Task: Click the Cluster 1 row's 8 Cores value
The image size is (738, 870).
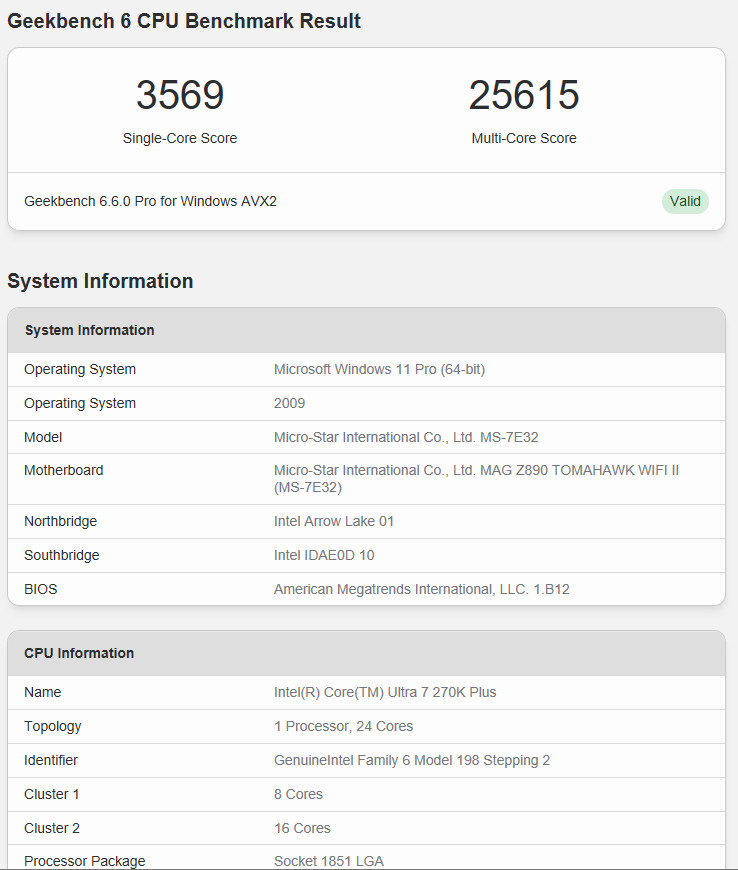Action: pyautogui.click(x=298, y=794)
